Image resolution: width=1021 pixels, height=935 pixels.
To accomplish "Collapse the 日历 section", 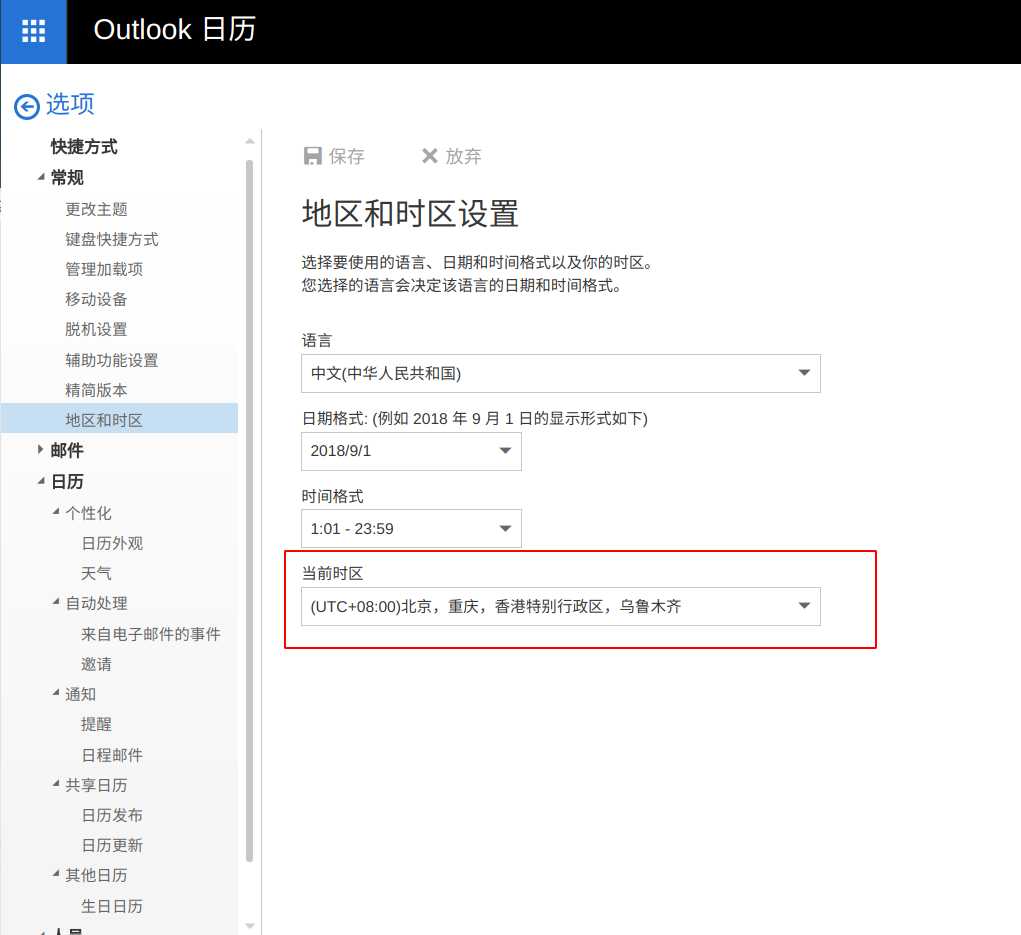I will 42,481.
